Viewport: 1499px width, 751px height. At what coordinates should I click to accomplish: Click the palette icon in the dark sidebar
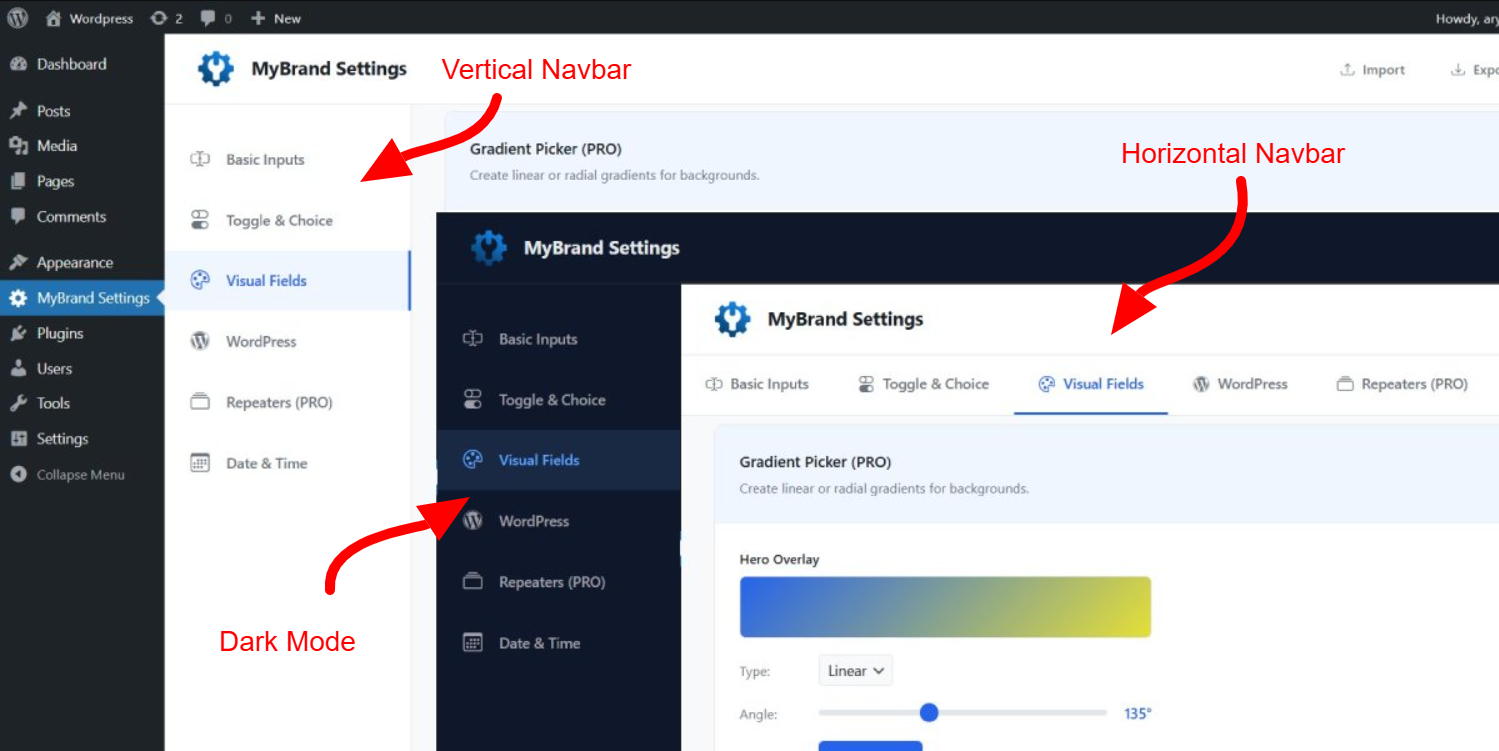click(473, 460)
